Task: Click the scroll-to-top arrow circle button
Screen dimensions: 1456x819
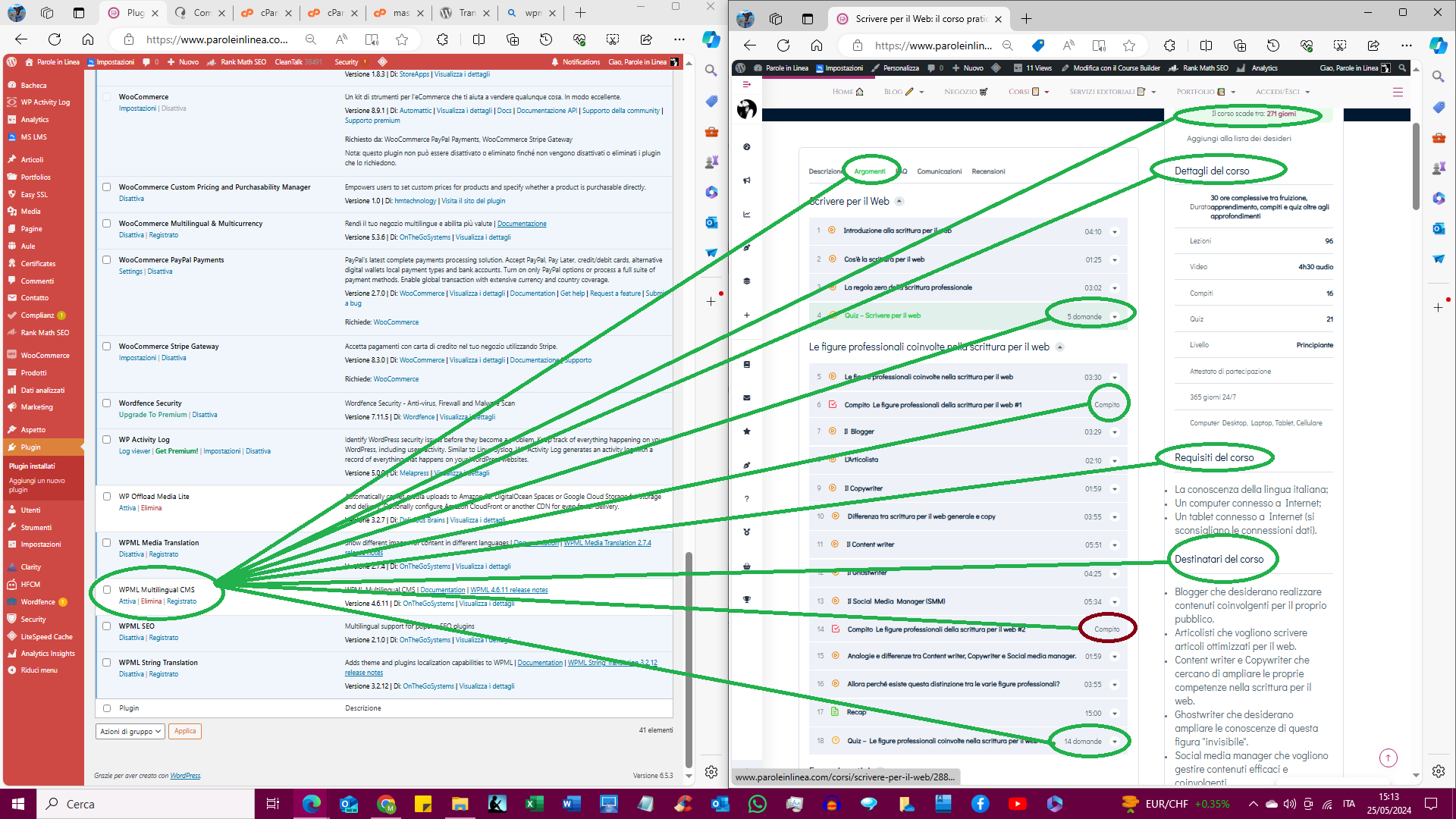Action: 1388,758
